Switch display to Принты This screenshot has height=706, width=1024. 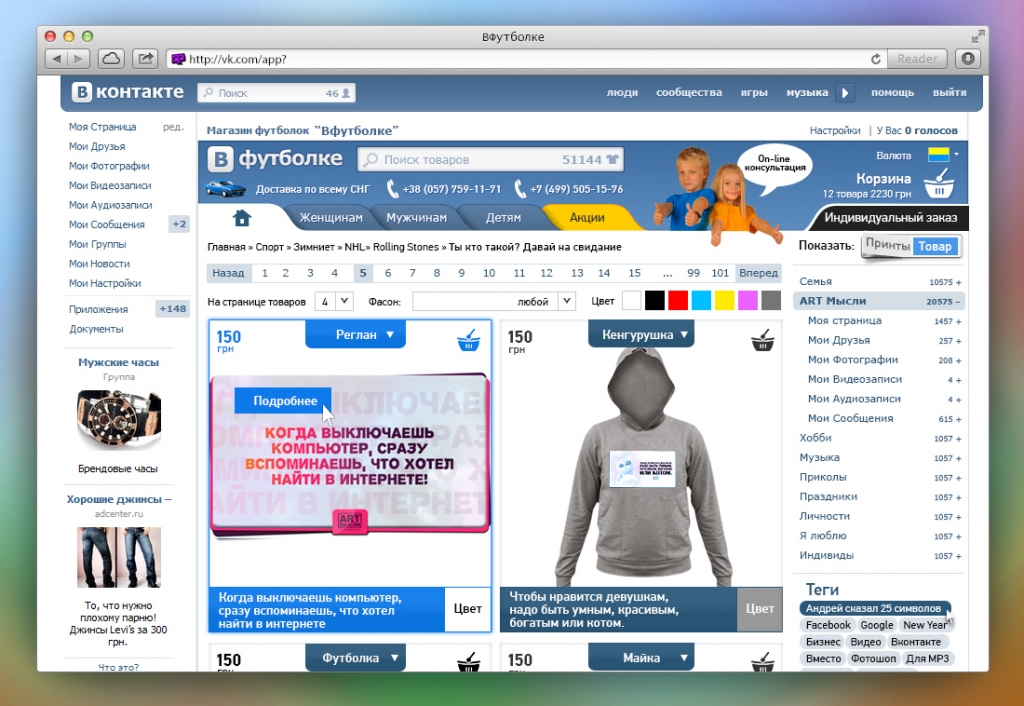tap(887, 245)
